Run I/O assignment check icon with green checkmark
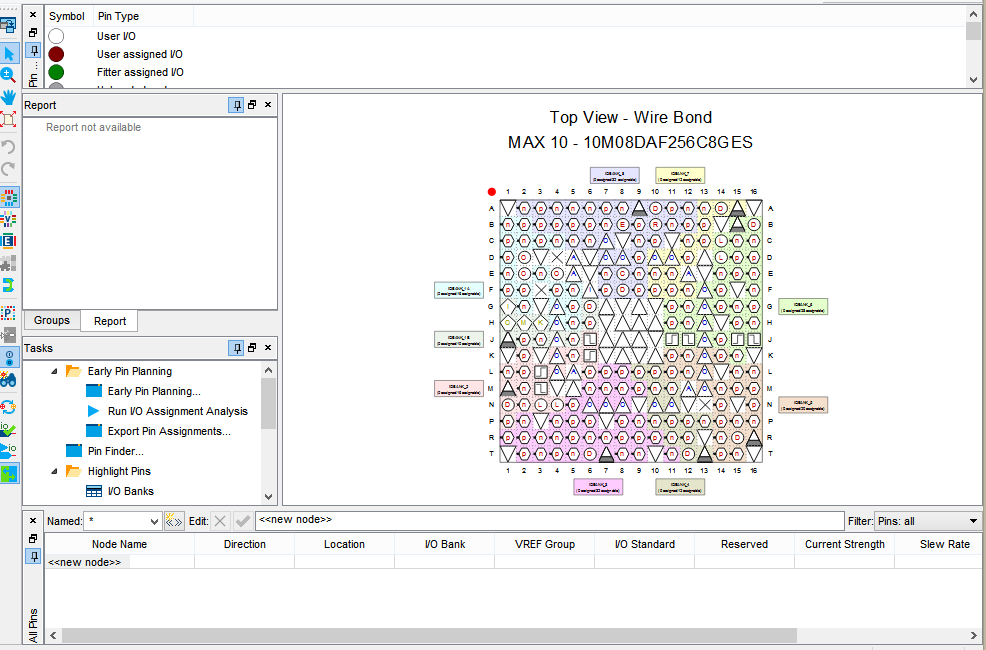 pyautogui.click(x=9, y=429)
